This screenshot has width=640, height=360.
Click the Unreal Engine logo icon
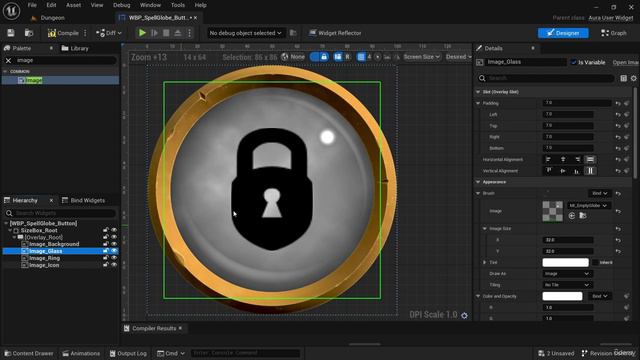click(x=11, y=11)
